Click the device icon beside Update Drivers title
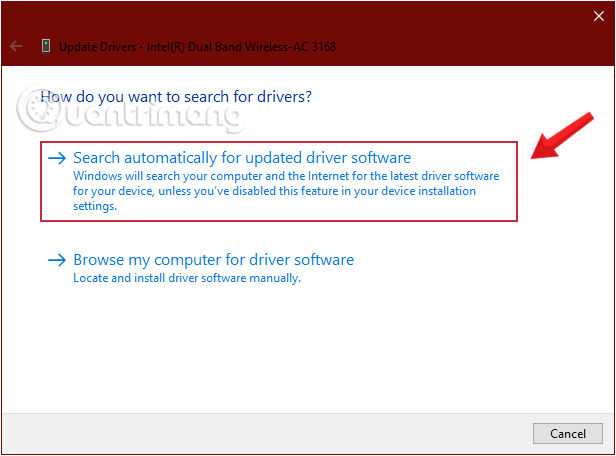Viewport: 616px width, 456px height. (45, 46)
